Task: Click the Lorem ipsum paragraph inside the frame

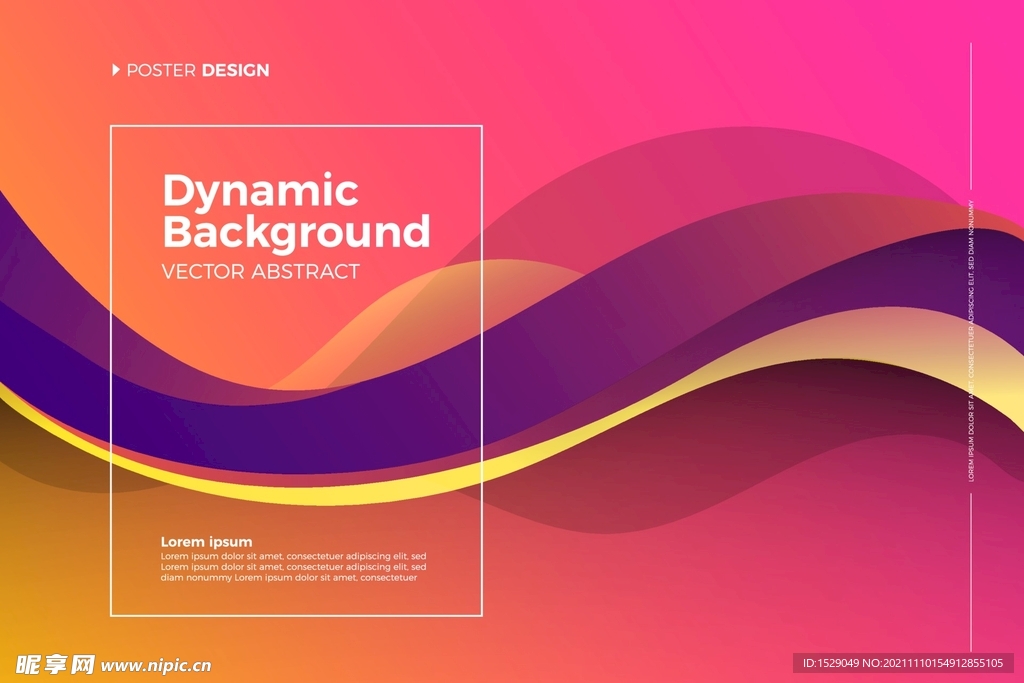Action: pos(293,567)
